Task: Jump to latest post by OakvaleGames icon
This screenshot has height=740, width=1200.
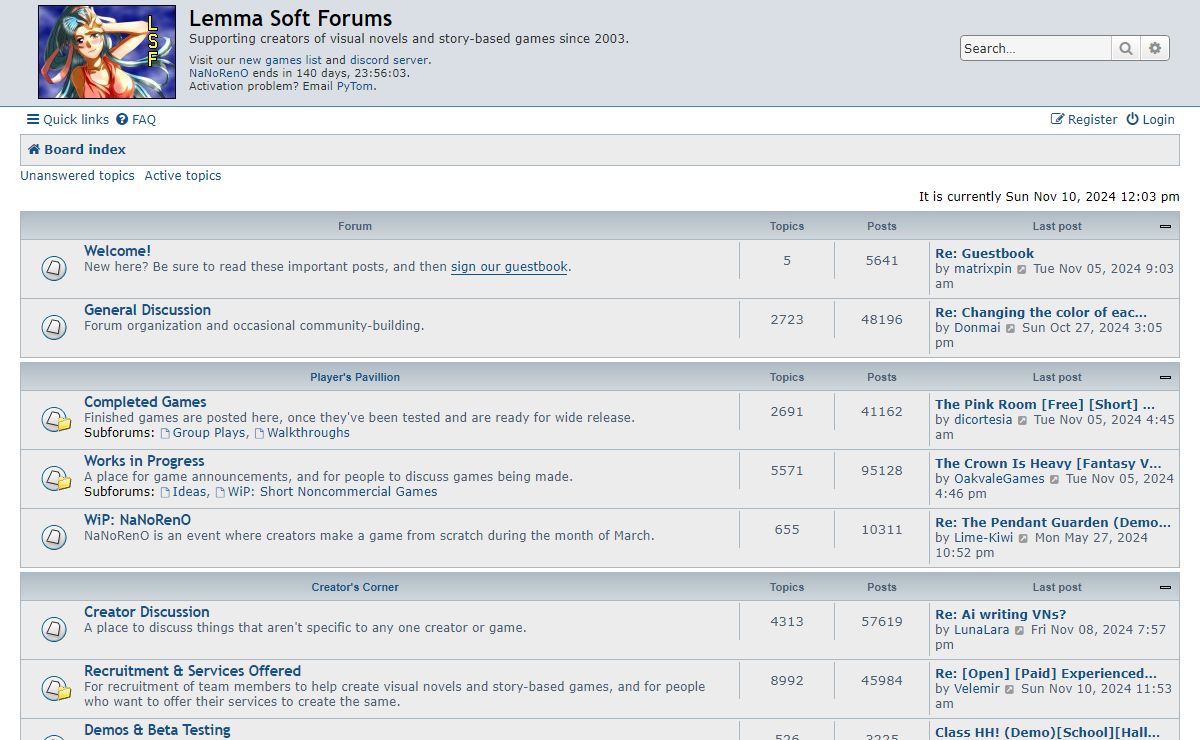Action: (x=1055, y=480)
